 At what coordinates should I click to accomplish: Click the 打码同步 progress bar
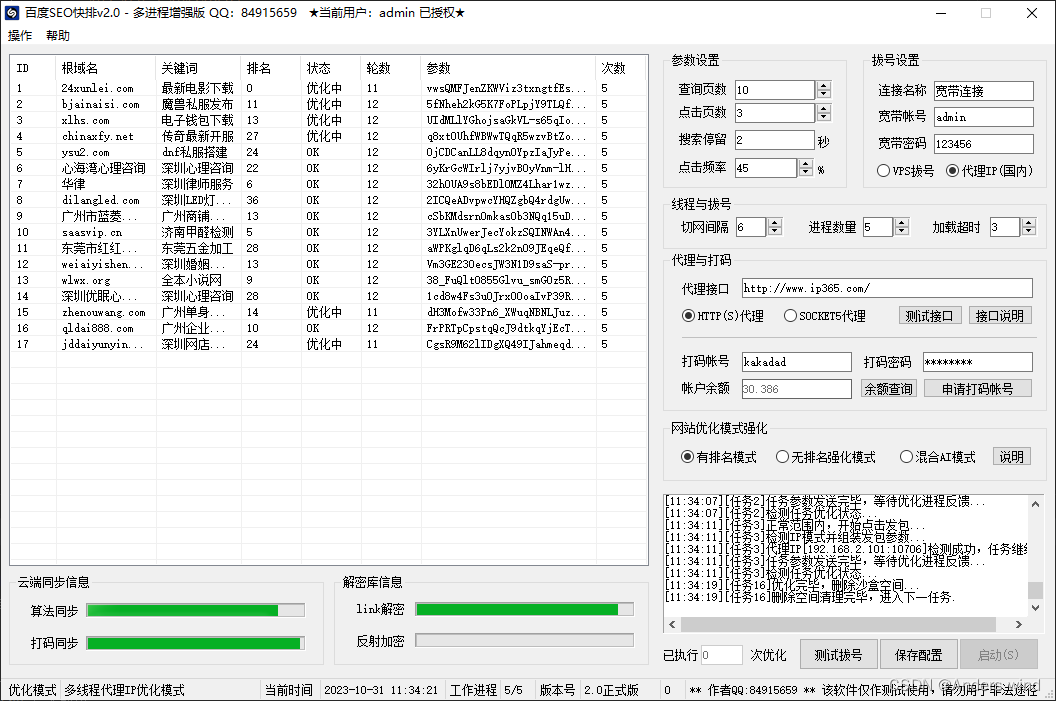(x=196, y=643)
